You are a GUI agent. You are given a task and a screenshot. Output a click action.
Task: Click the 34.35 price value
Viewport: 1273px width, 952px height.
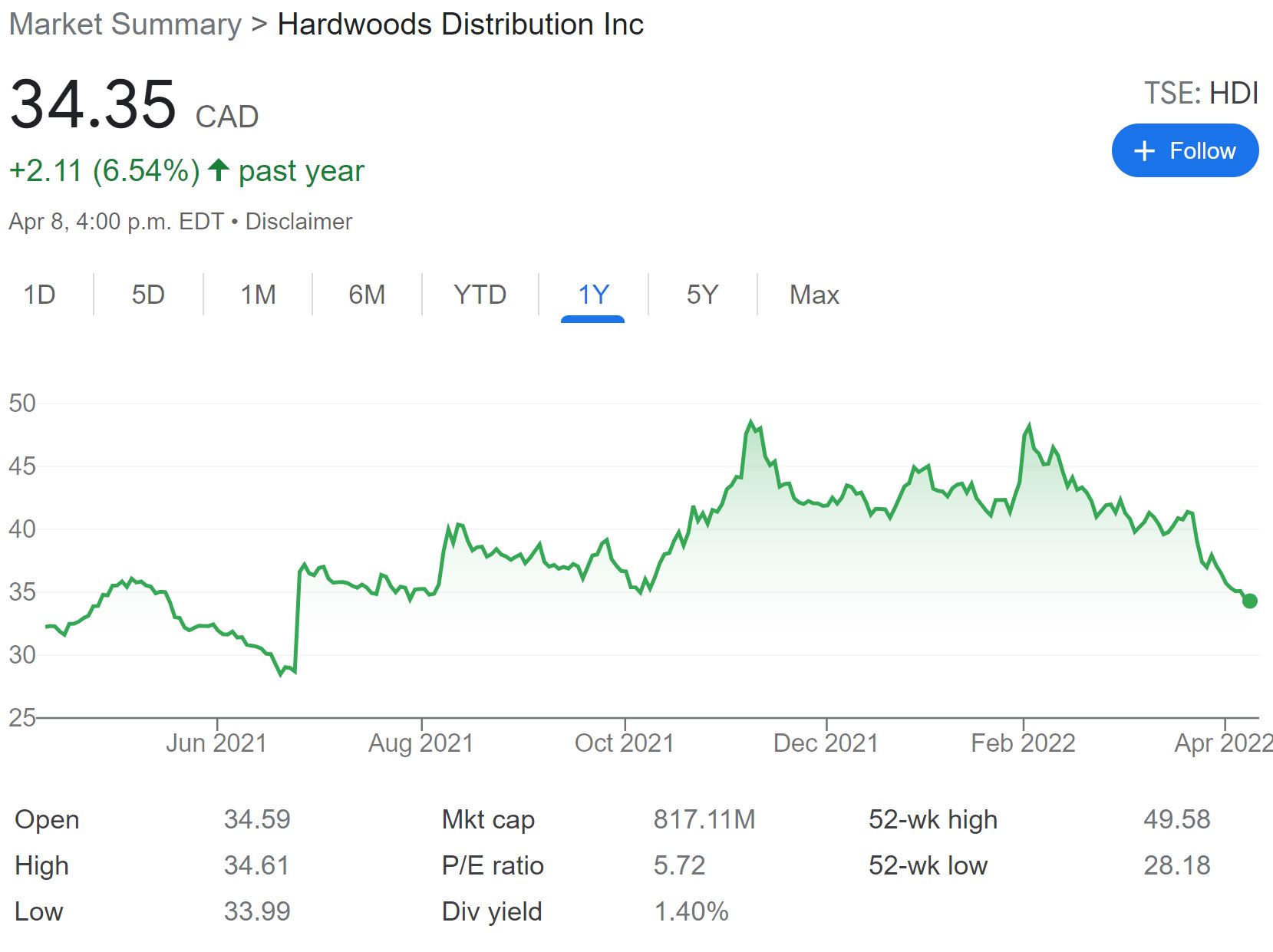(93, 104)
